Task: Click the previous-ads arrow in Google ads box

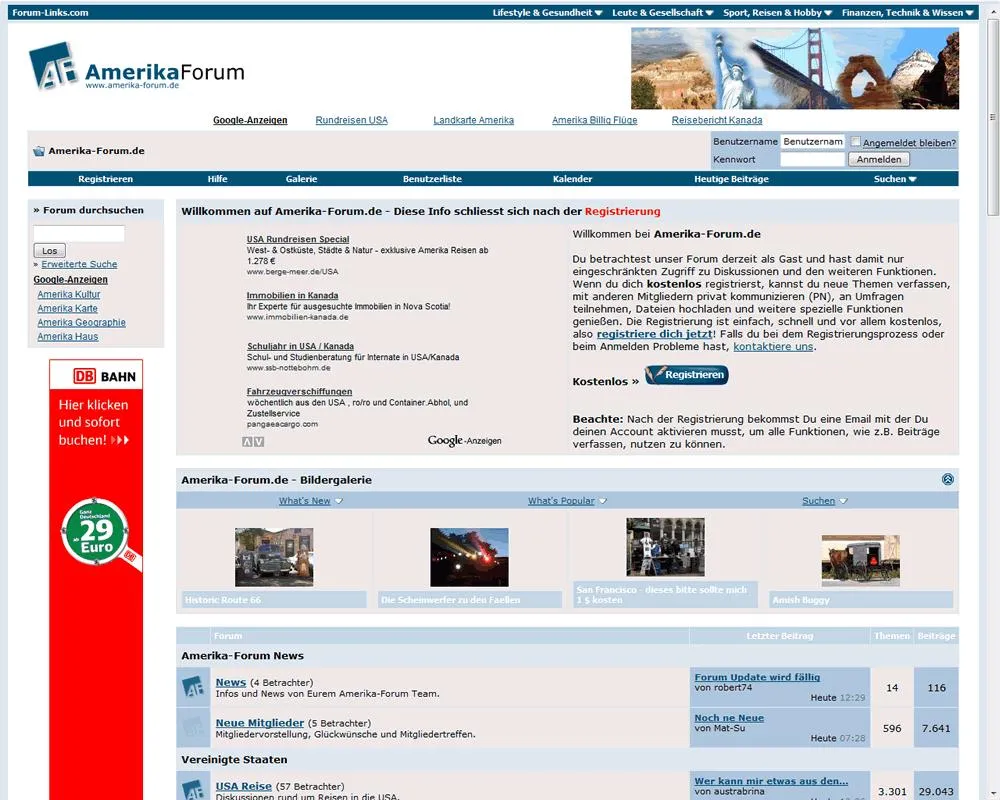Action: 247,441
